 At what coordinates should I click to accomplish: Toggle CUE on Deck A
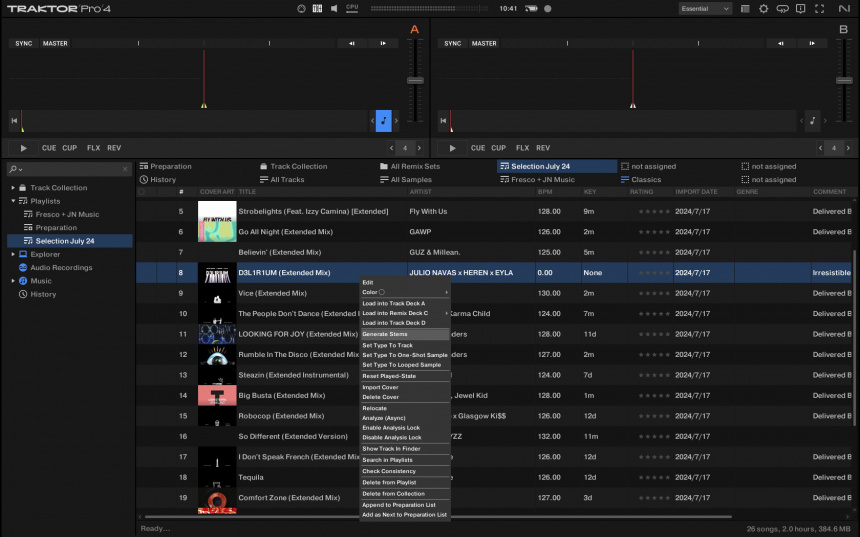[49, 148]
